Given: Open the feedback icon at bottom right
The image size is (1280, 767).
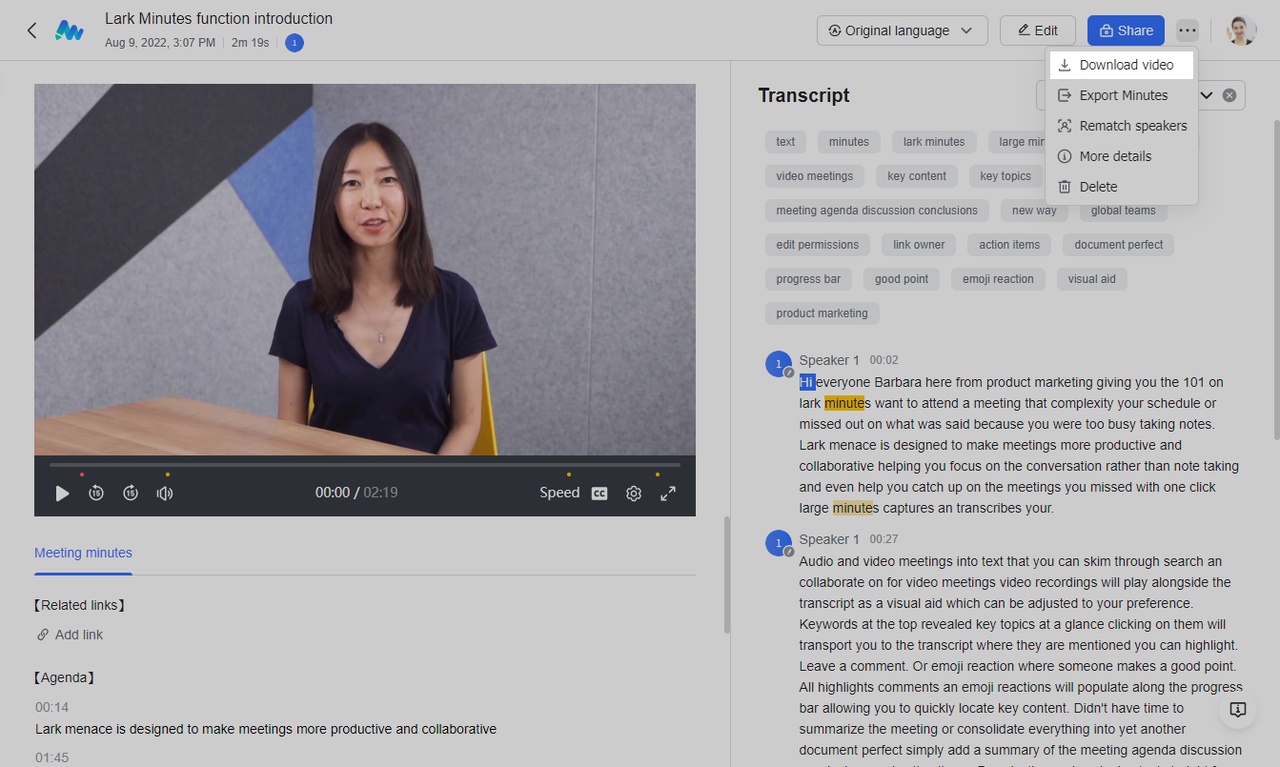Looking at the screenshot, I should click(x=1237, y=709).
